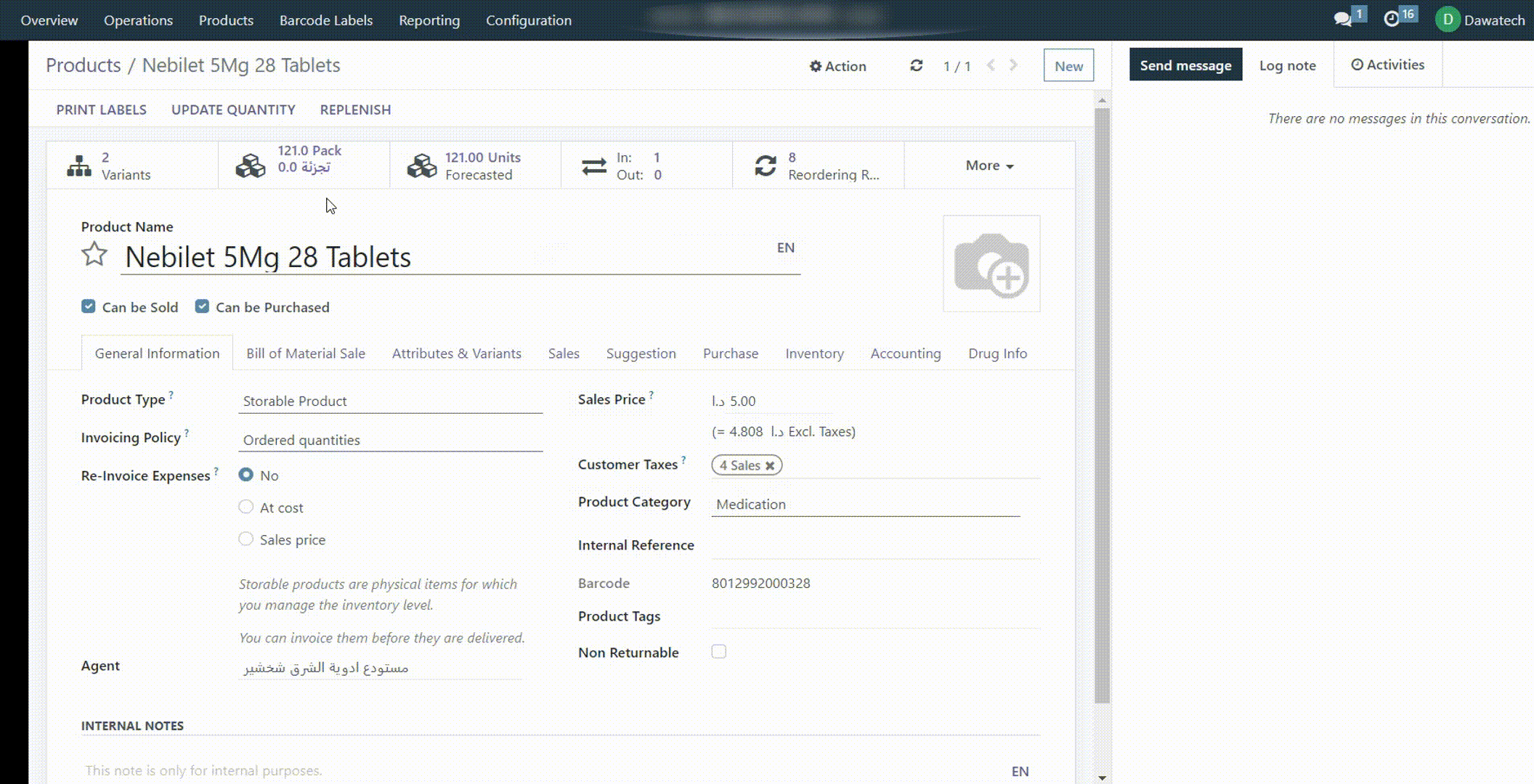The image size is (1534, 784).
Task: Open the Products menu
Action: click(x=226, y=20)
